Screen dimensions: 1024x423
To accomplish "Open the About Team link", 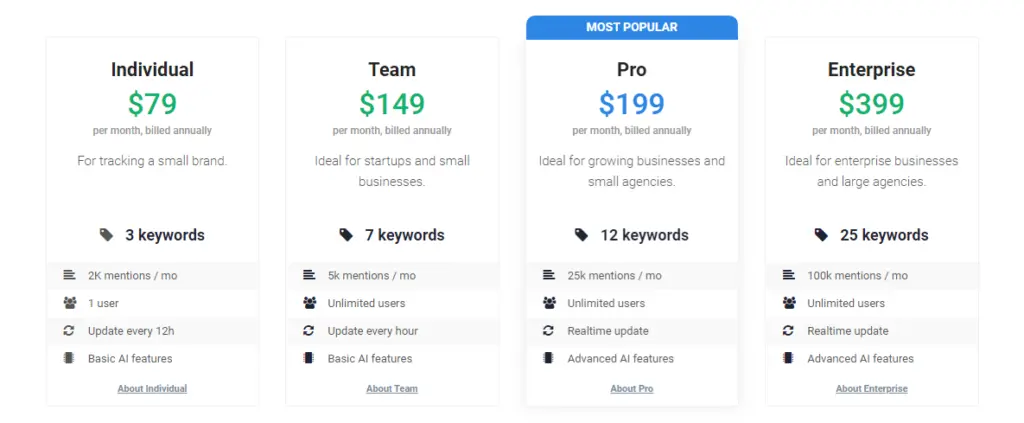I will coord(392,389).
